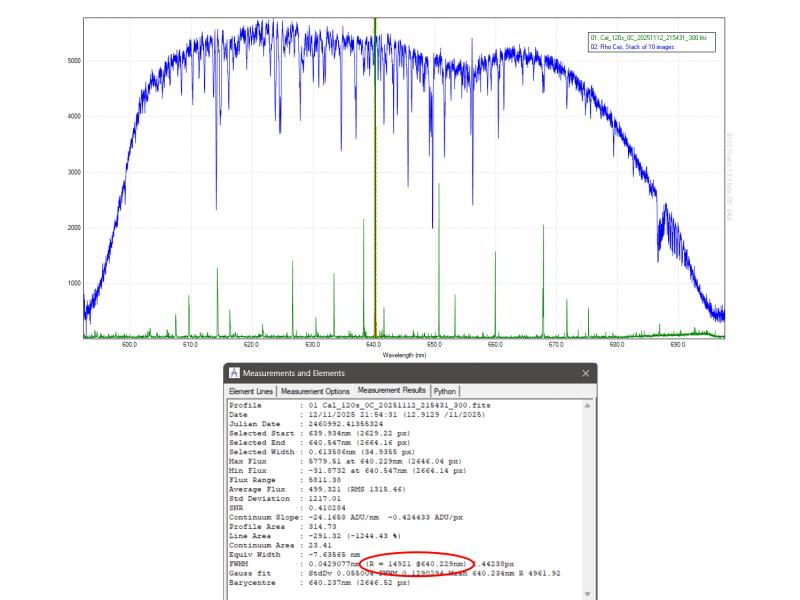
Task: Open the Python tab
Action: pyautogui.click(x=445, y=391)
